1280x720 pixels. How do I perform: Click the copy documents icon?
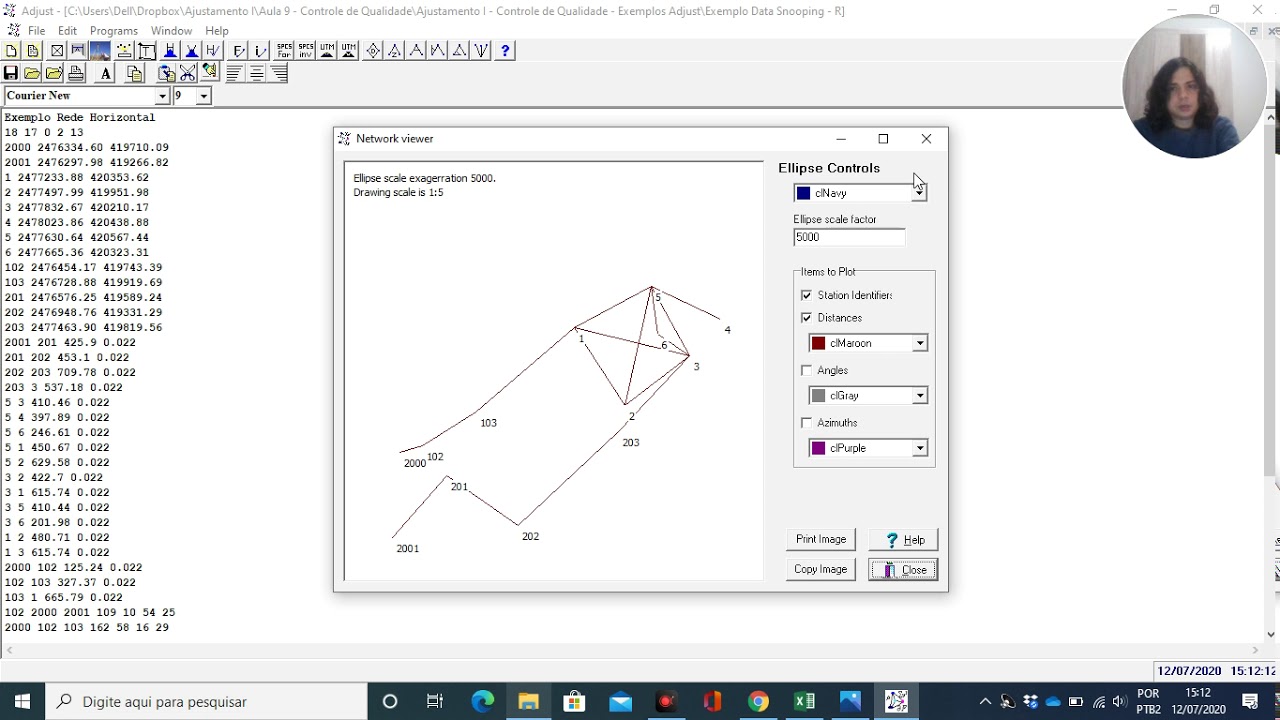point(135,73)
